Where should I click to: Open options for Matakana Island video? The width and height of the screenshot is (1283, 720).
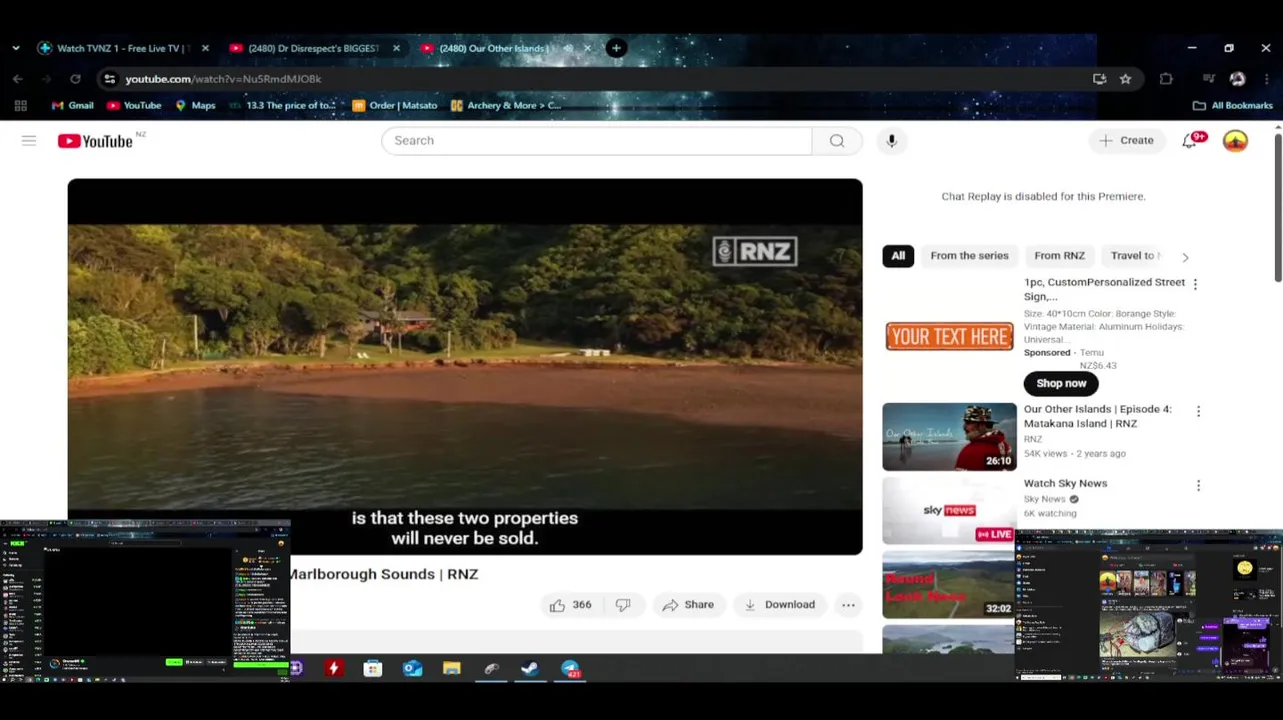click(1198, 411)
